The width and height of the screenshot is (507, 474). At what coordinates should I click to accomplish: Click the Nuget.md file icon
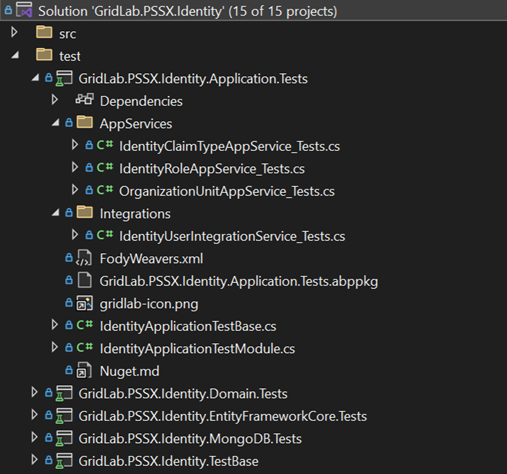click(84, 370)
